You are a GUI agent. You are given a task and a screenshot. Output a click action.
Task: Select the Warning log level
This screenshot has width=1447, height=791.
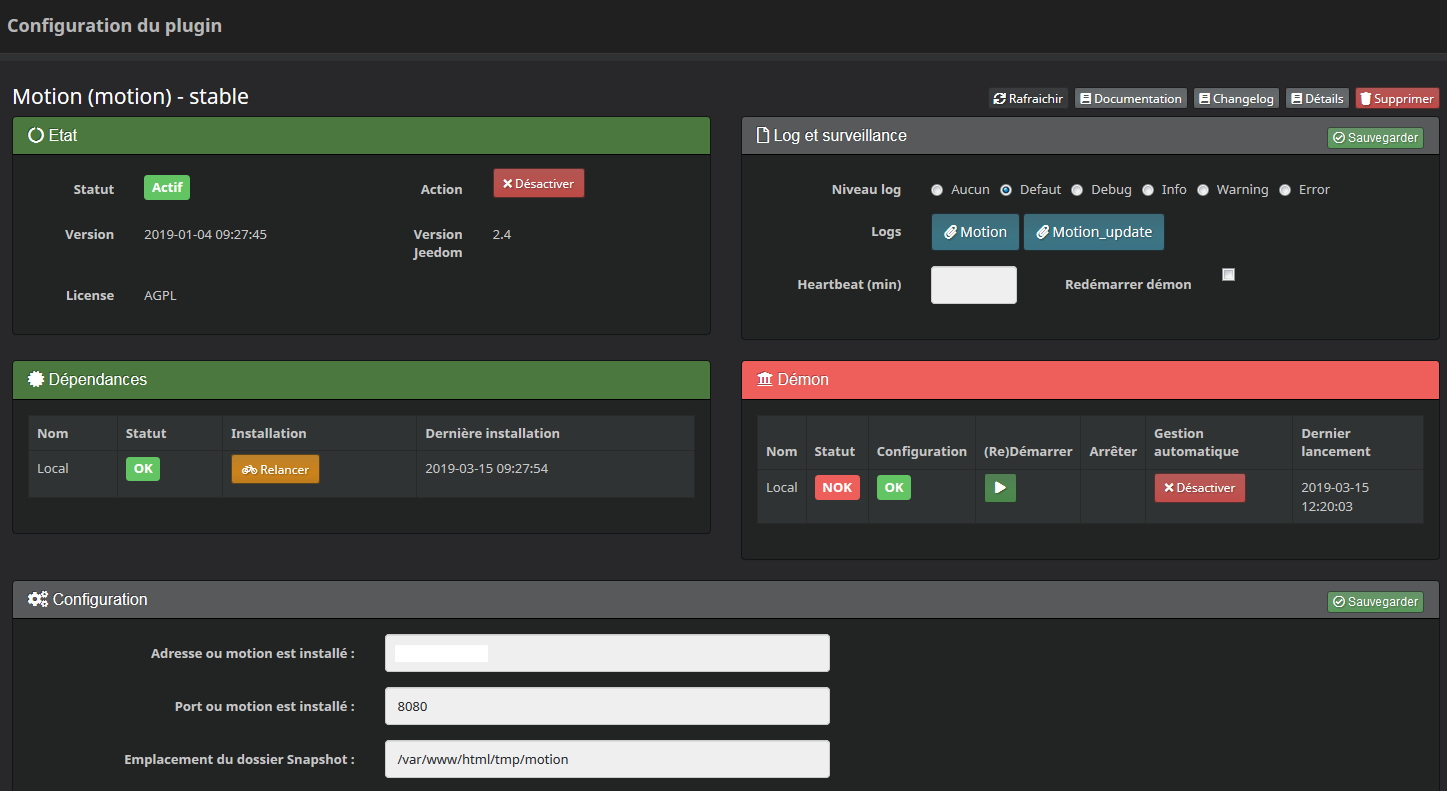coord(1203,190)
